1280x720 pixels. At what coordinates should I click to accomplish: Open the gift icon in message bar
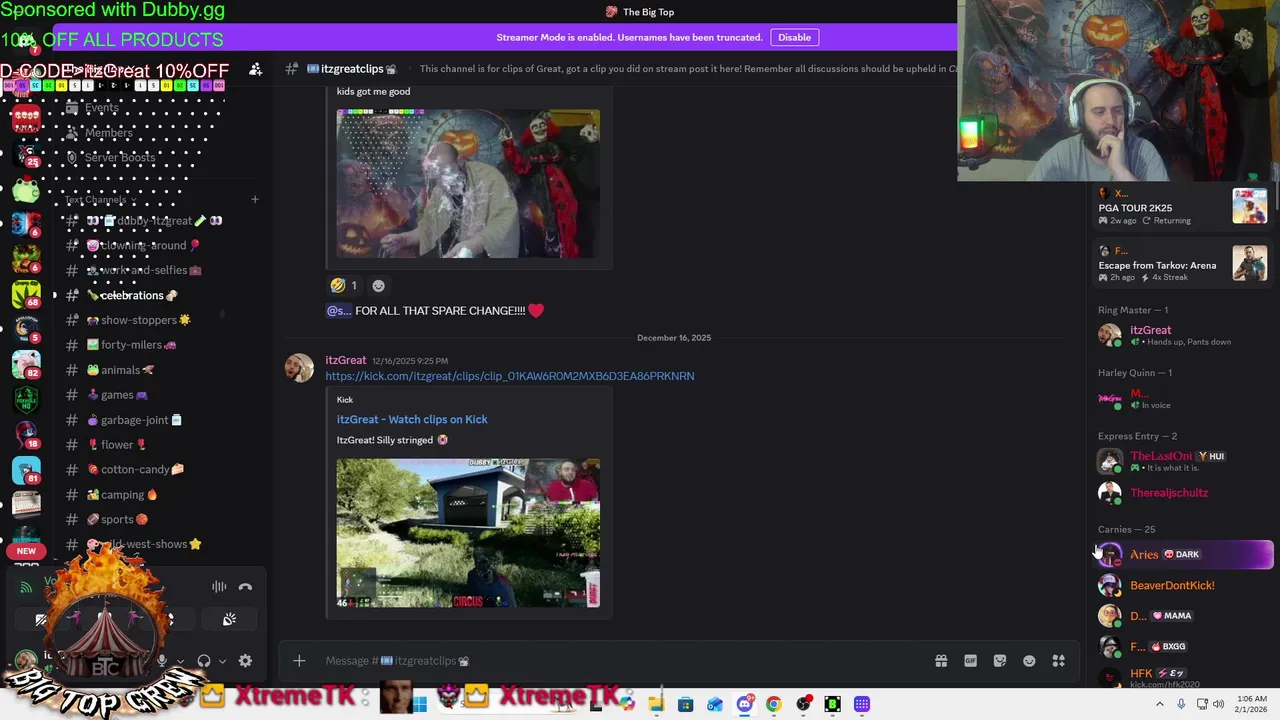[941, 661]
